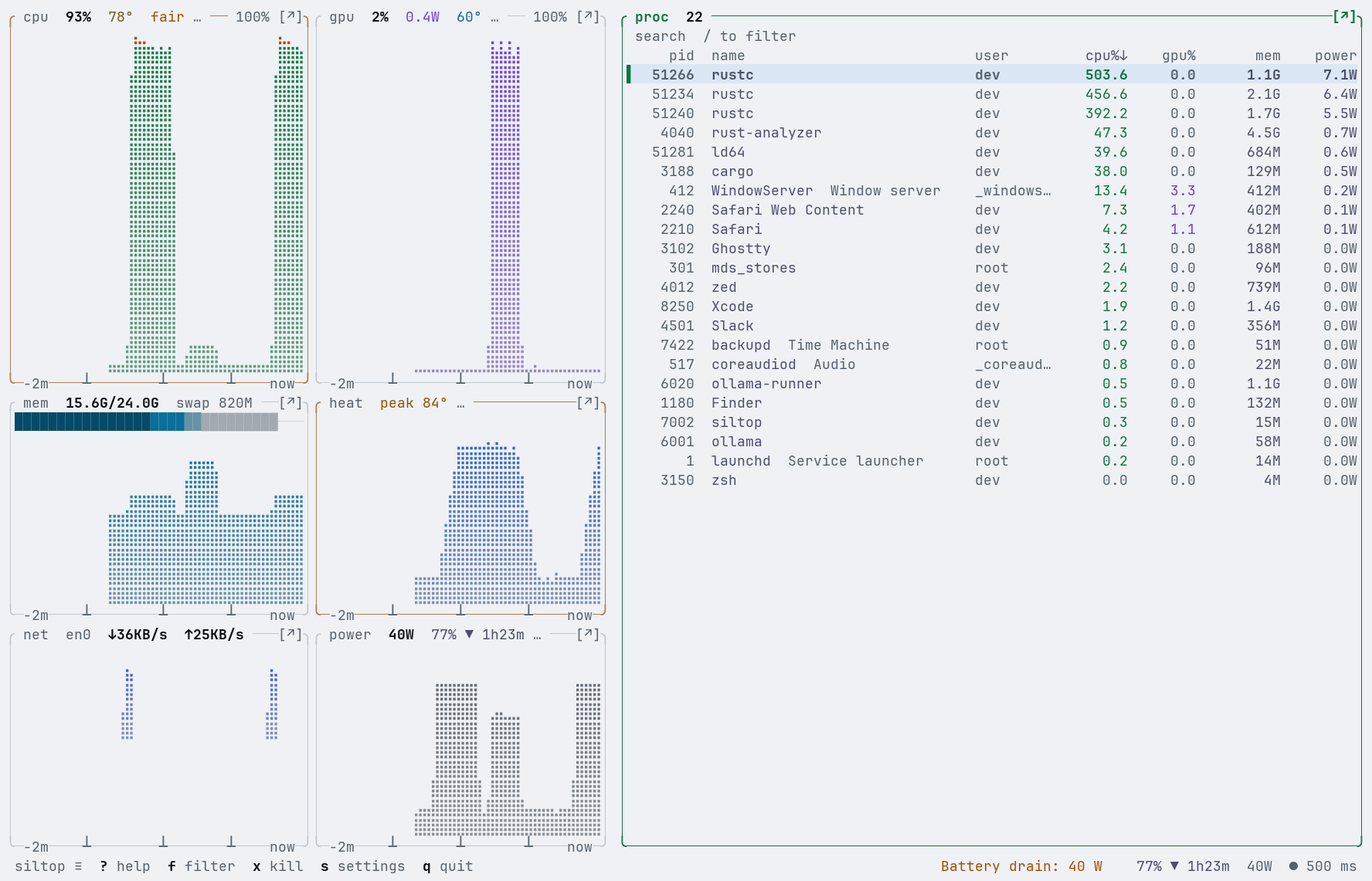Image resolution: width=1372 pixels, height=881 pixels.
Task: Expand the heat panel with its arrow icon
Action: (x=588, y=403)
